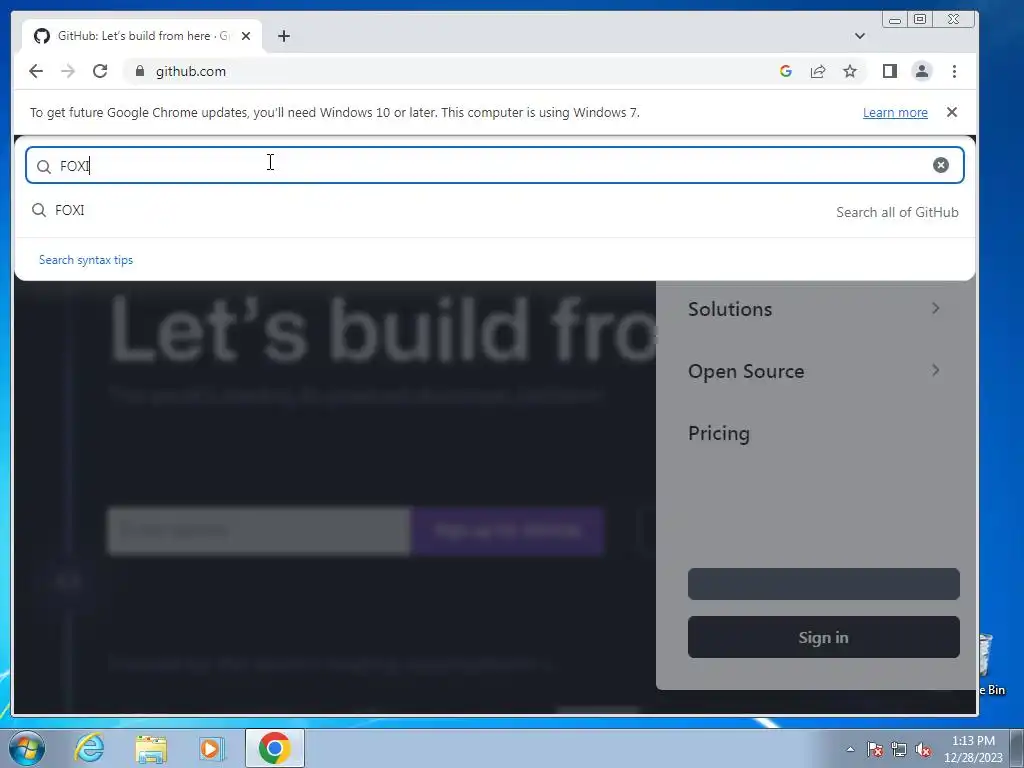Click network icon in system tray
Screen dimensions: 1024x768
(x=899, y=750)
